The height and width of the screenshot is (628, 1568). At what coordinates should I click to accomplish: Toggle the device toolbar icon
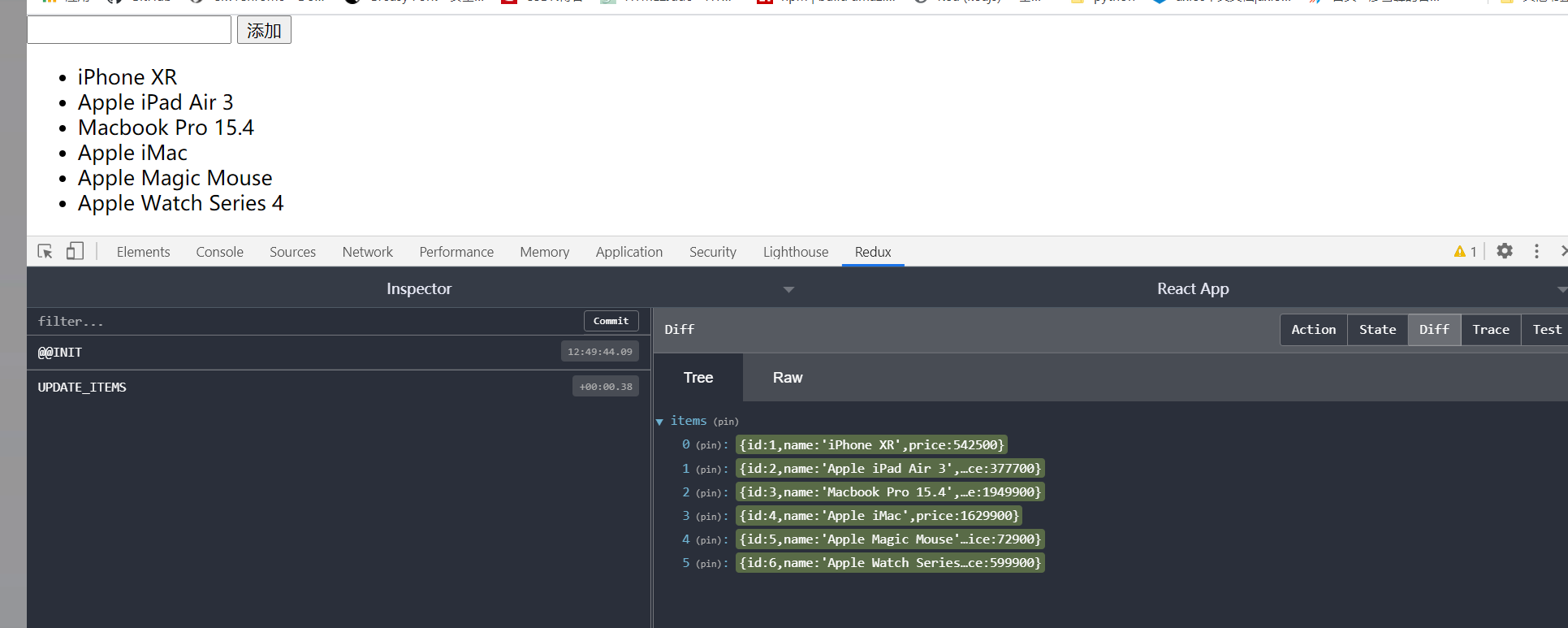(x=75, y=251)
